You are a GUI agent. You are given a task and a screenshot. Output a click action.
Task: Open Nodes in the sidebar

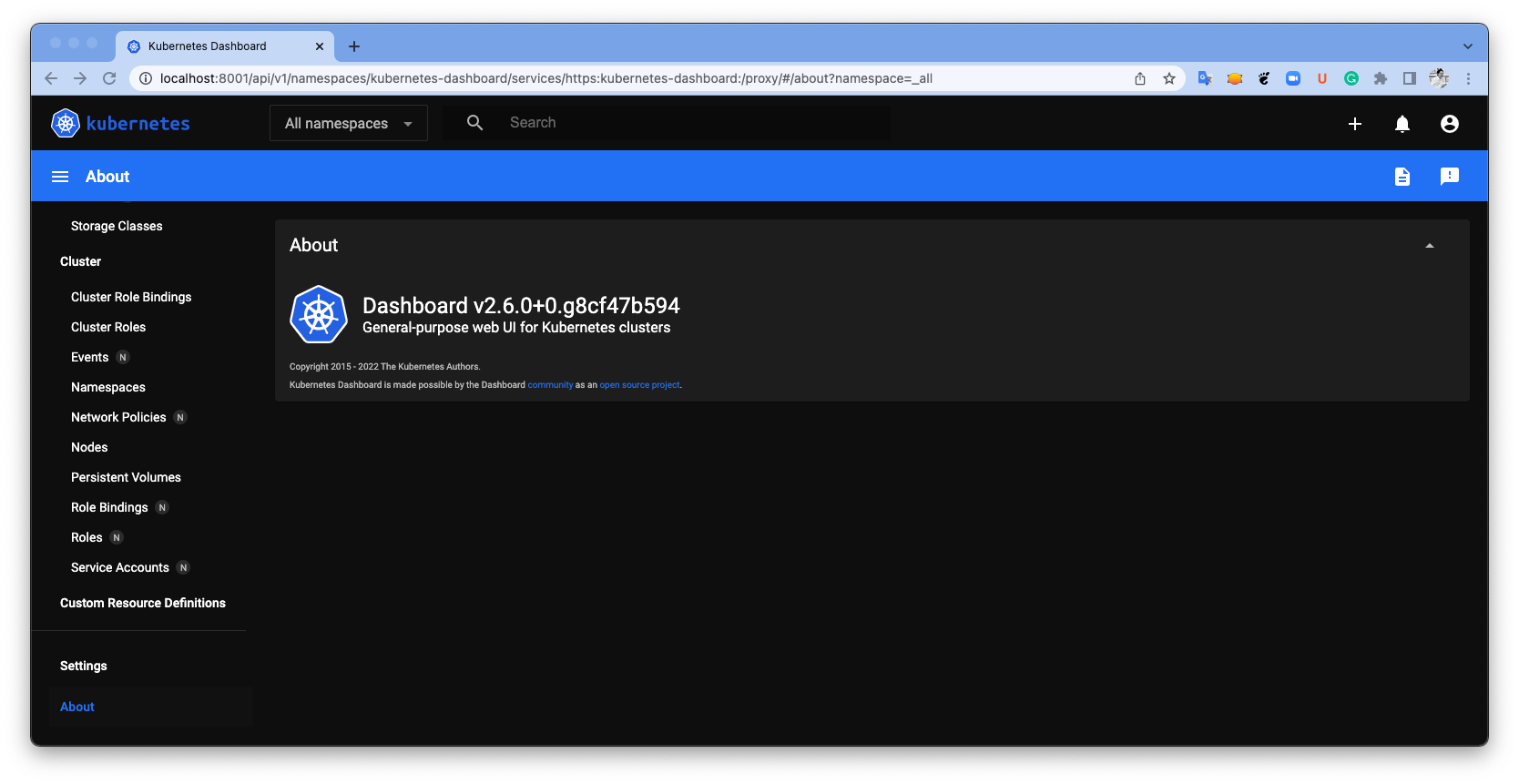click(x=89, y=447)
